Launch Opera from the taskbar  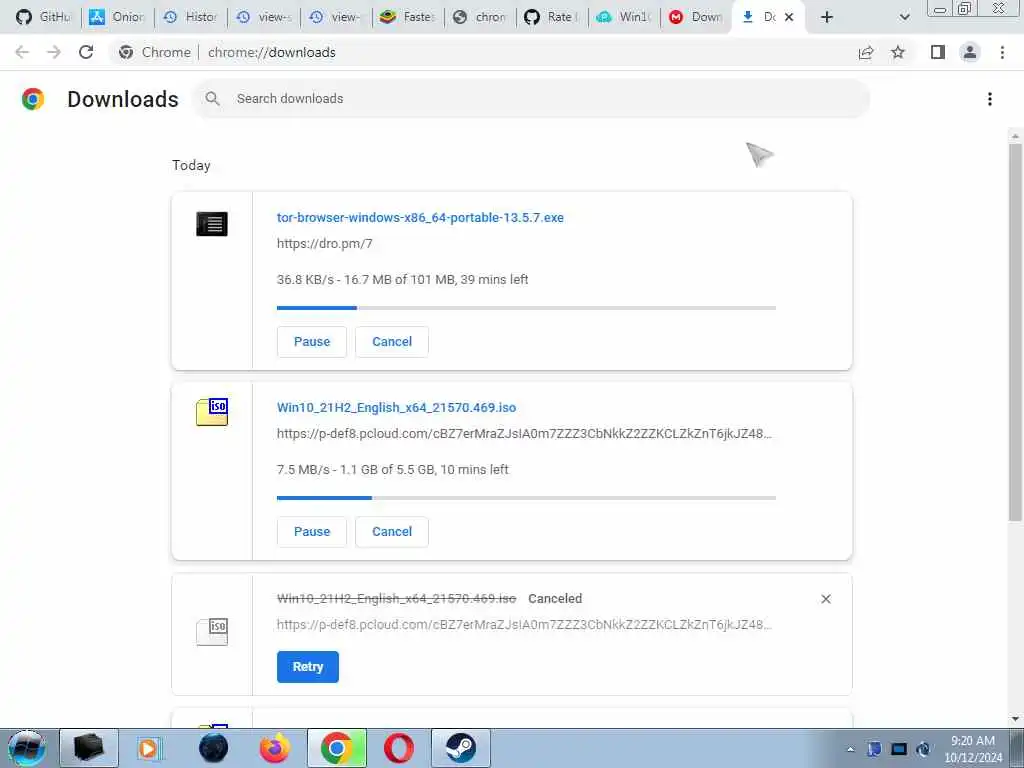coord(398,748)
